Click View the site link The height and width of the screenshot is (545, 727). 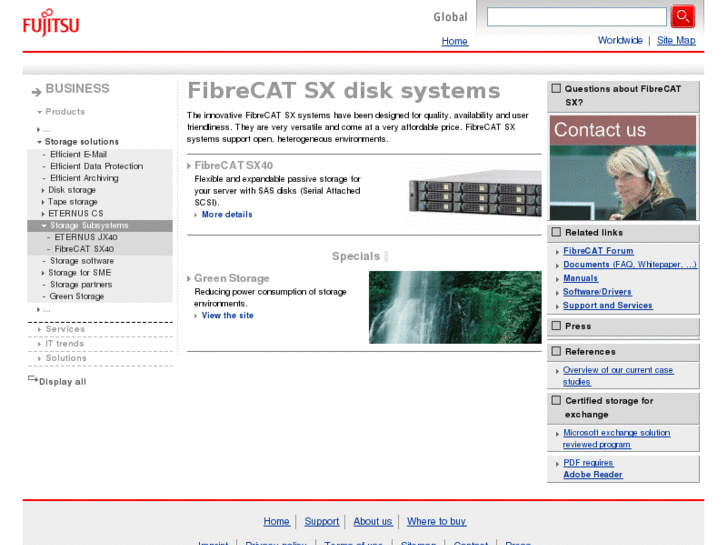(227, 315)
